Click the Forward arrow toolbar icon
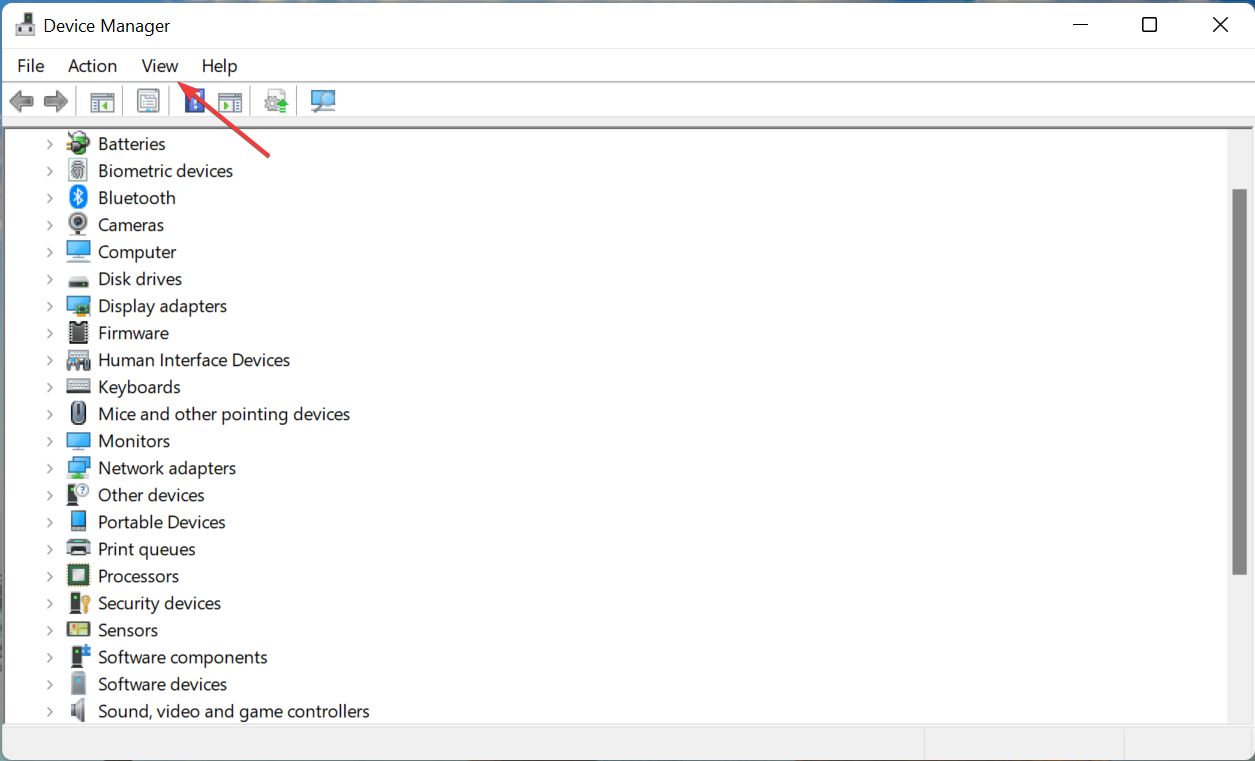 click(56, 101)
